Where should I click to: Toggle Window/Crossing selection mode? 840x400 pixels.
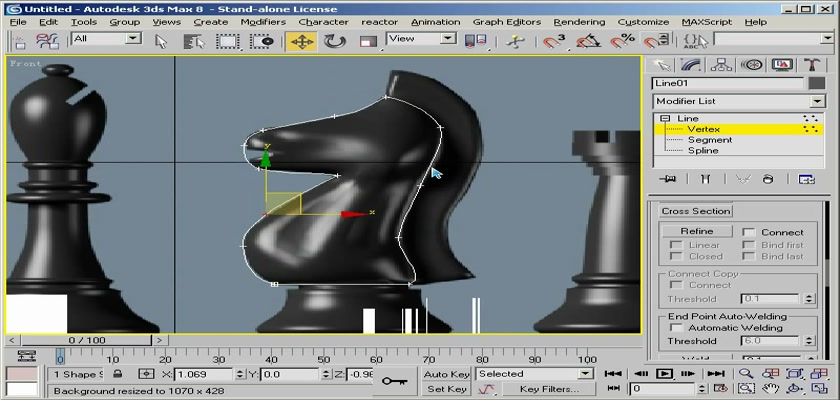(262, 41)
